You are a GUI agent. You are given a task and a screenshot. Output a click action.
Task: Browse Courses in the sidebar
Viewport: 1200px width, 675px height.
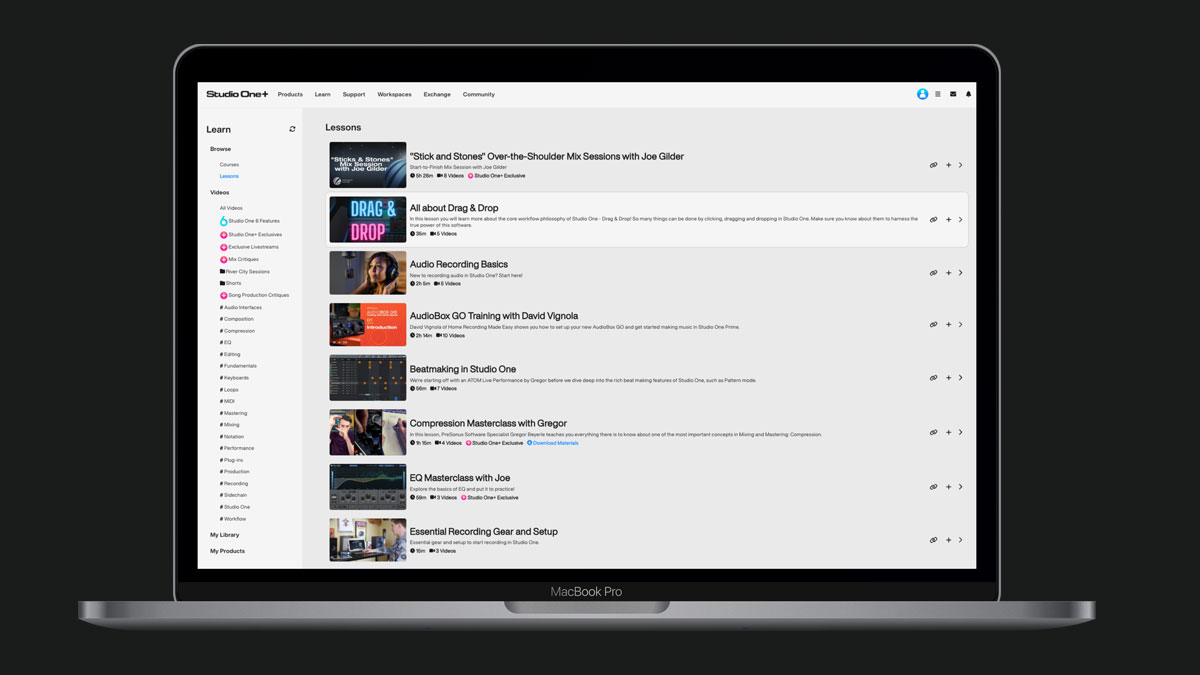click(x=229, y=164)
